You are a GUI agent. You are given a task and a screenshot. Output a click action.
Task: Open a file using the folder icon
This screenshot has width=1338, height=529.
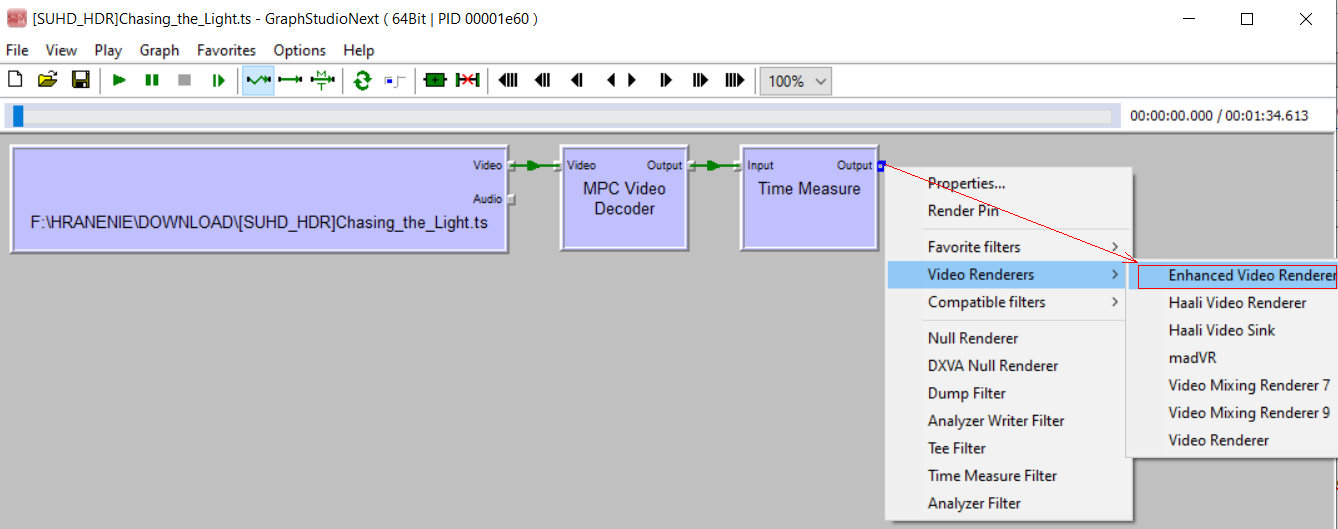pos(47,80)
